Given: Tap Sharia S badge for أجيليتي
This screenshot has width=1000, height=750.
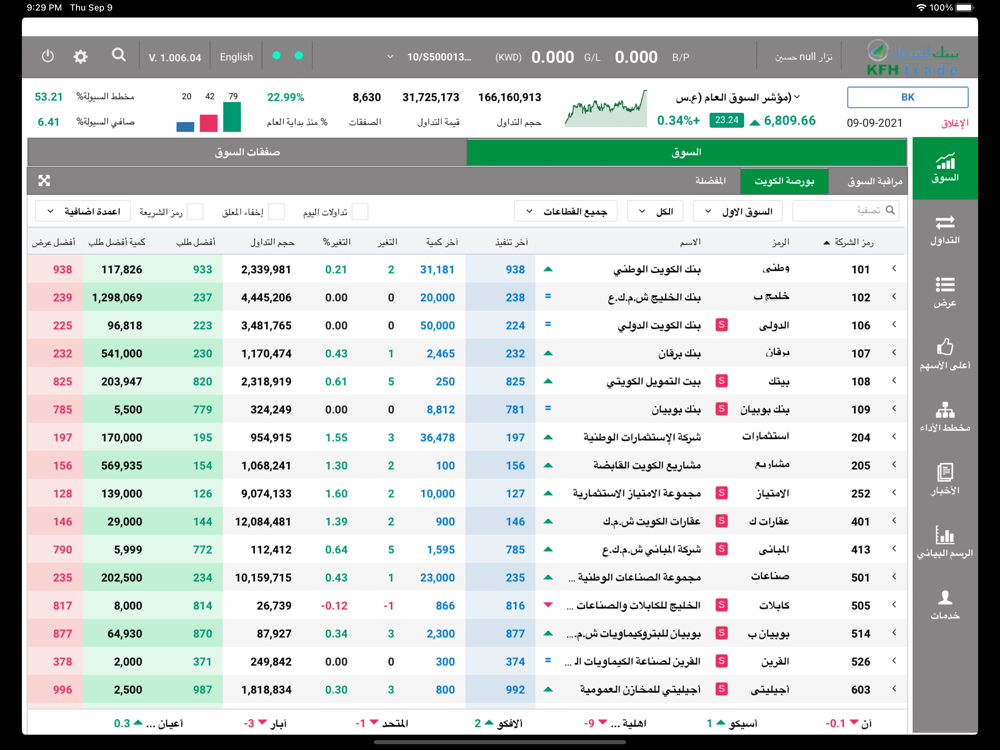Looking at the screenshot, I should (721, 689).
